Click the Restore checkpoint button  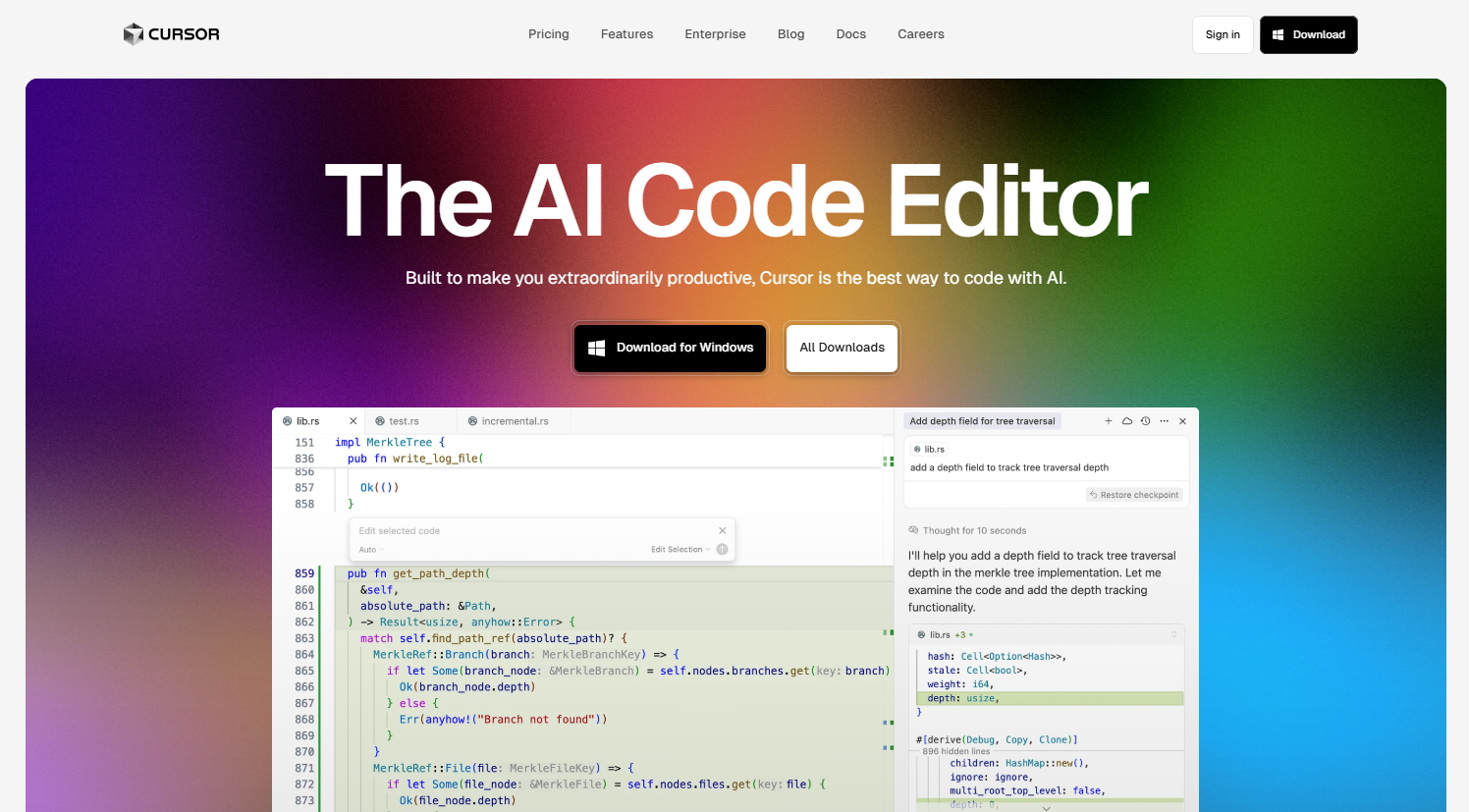click(1134, 494)
